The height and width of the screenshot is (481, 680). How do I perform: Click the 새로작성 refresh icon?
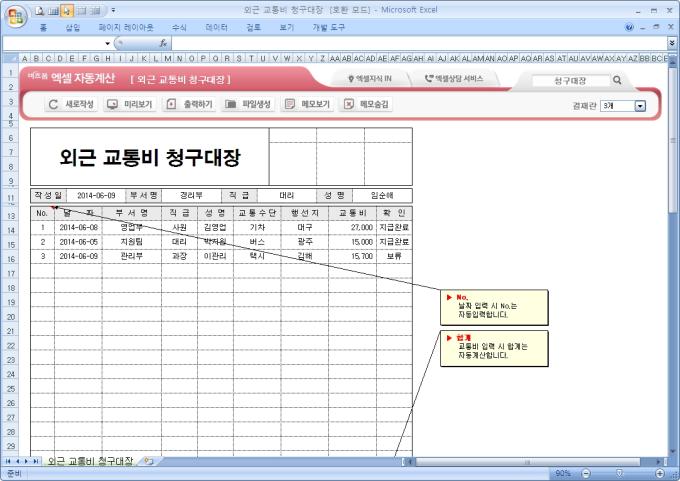click(x=53, y=104)
